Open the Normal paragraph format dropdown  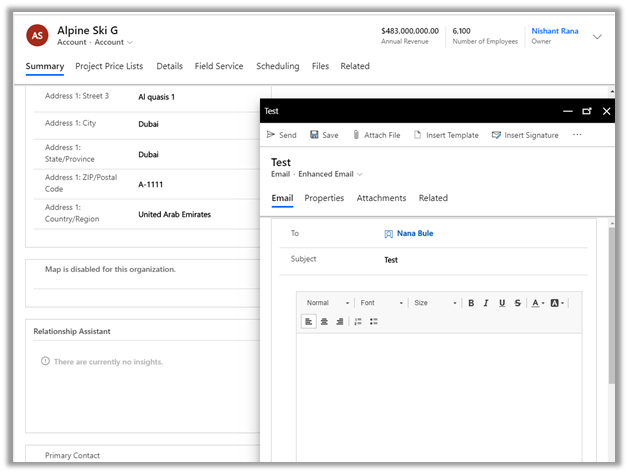point(328,303)
